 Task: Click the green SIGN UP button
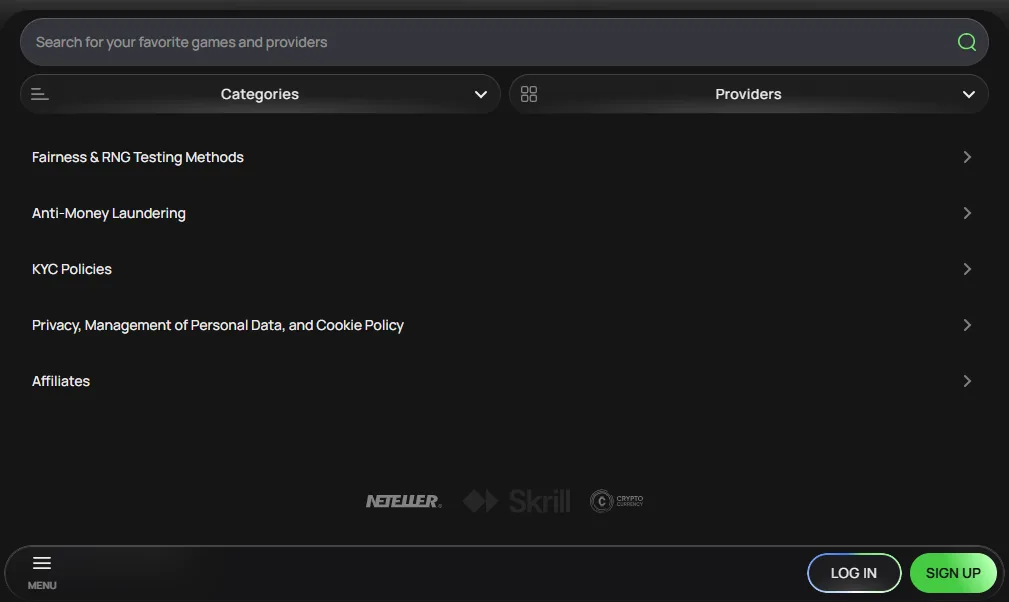pyautogui.click(x=953, y=573)
